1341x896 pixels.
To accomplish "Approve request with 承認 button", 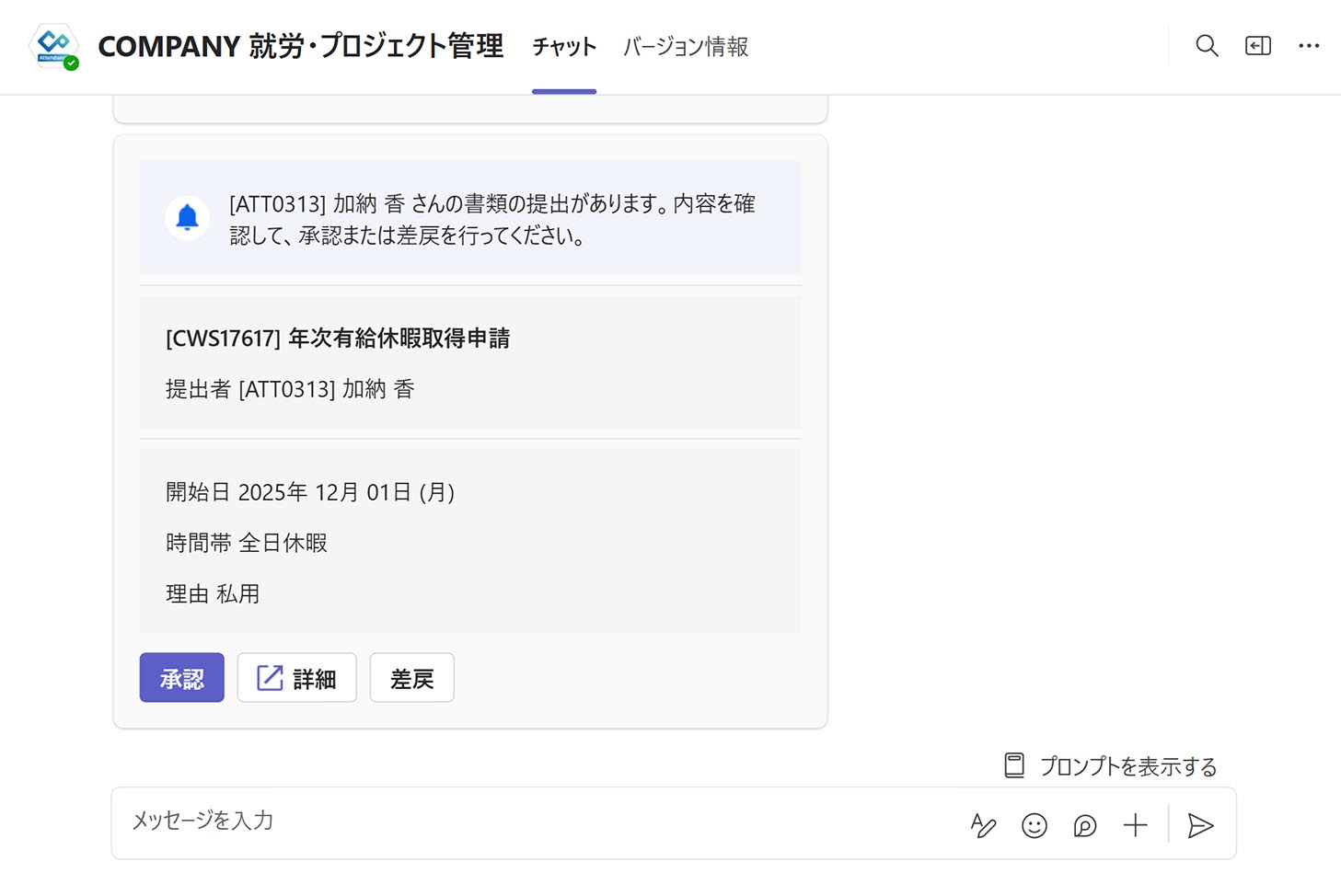I will pyautogui.click(x=181, y=678).
